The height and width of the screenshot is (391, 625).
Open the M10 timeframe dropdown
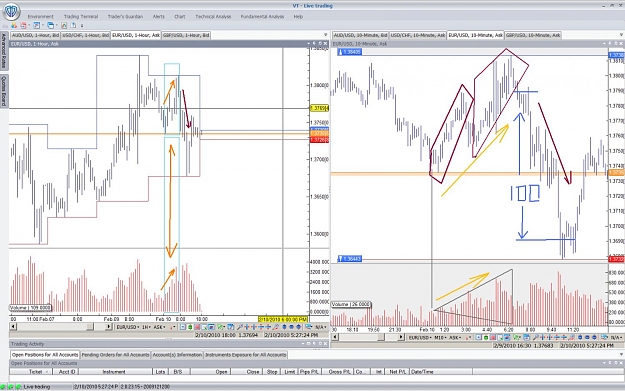click(440, 338)
